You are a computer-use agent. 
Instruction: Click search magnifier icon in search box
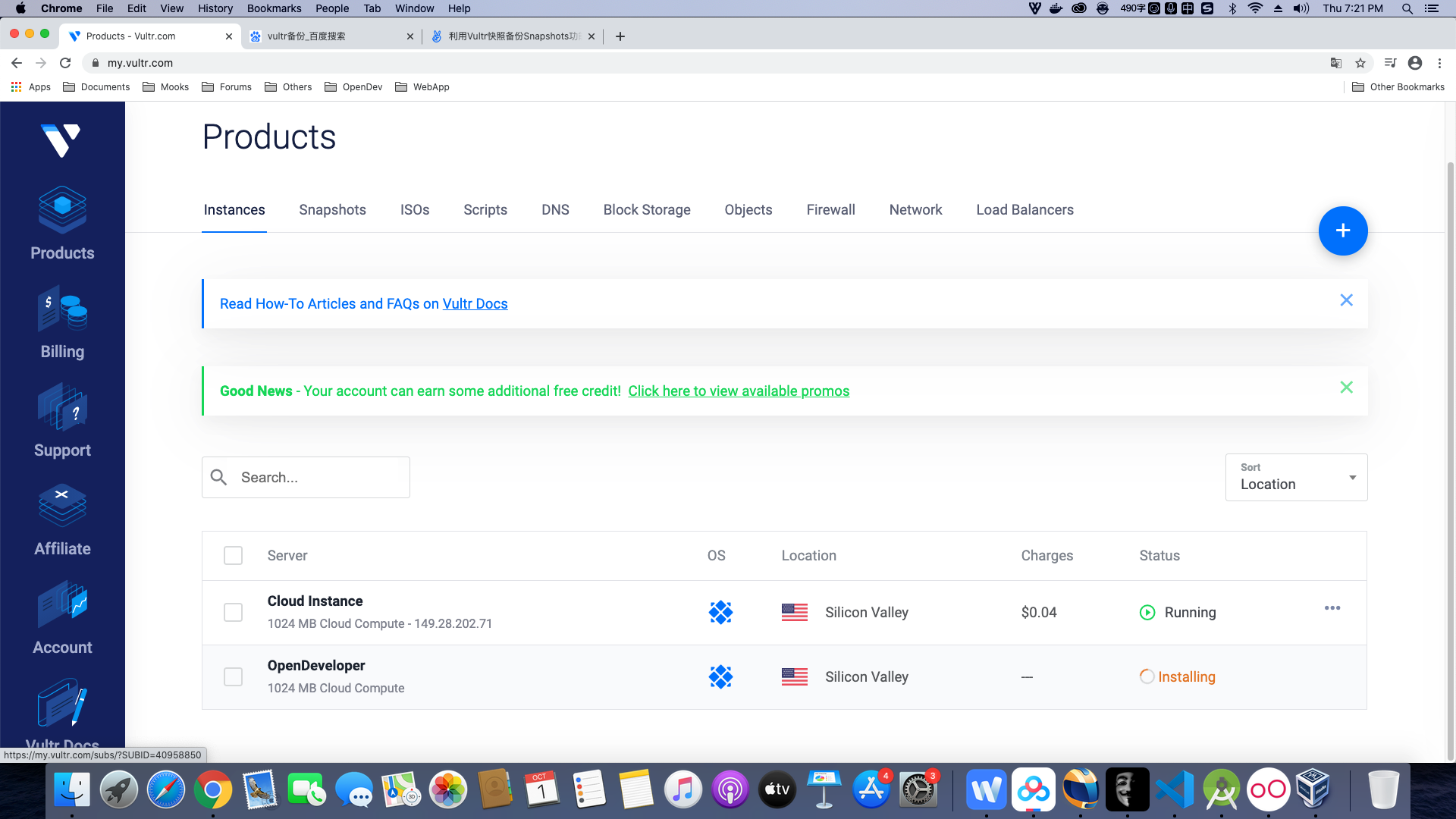(x=218, y=477)
